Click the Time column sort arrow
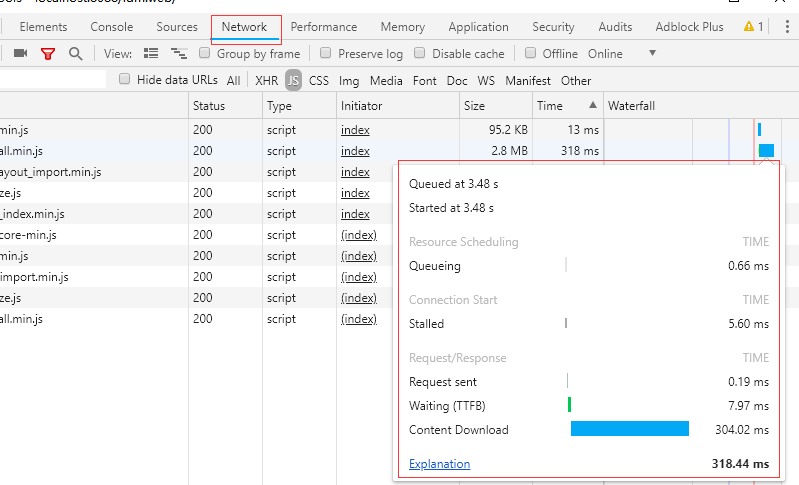 pos(593,105)
